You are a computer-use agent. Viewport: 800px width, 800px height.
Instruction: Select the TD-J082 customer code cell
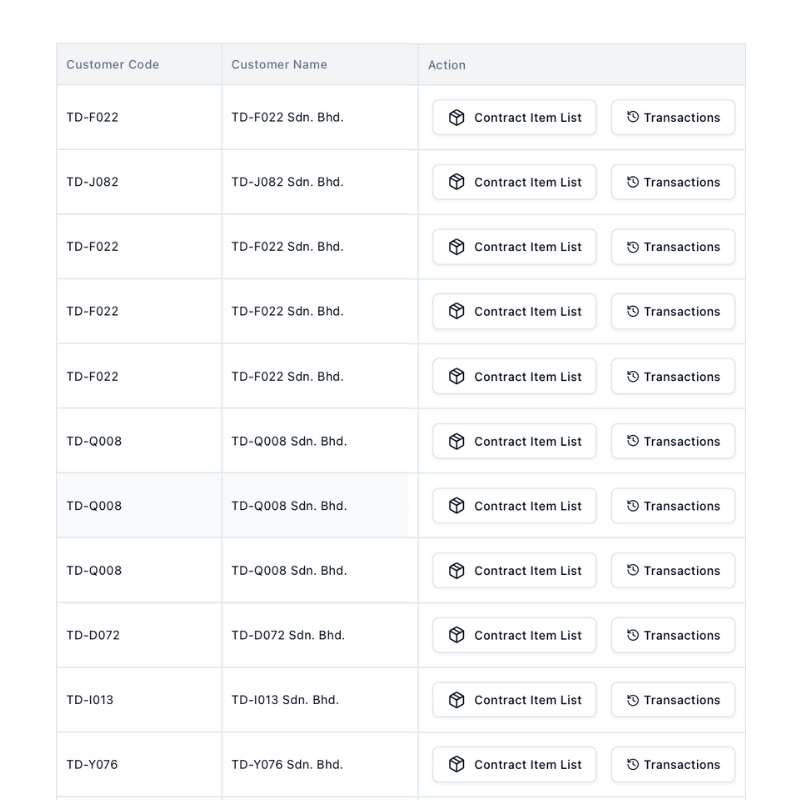pos(139,182)
